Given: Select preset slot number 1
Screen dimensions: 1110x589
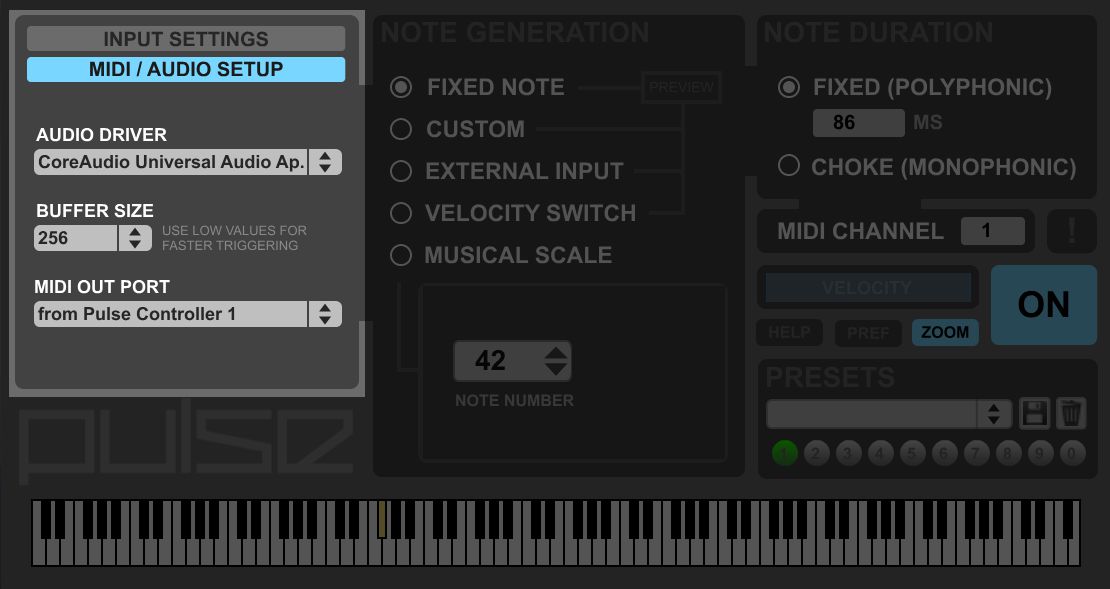Looking at the screenshot, I should click(x=784, y=453).
